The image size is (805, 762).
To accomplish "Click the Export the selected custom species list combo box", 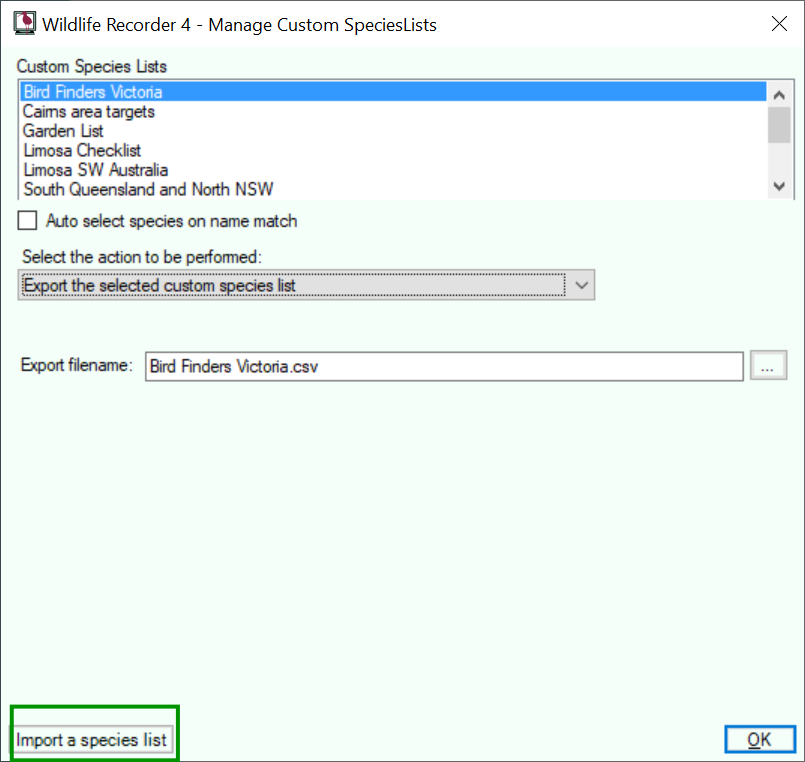I will coord(306,285).
